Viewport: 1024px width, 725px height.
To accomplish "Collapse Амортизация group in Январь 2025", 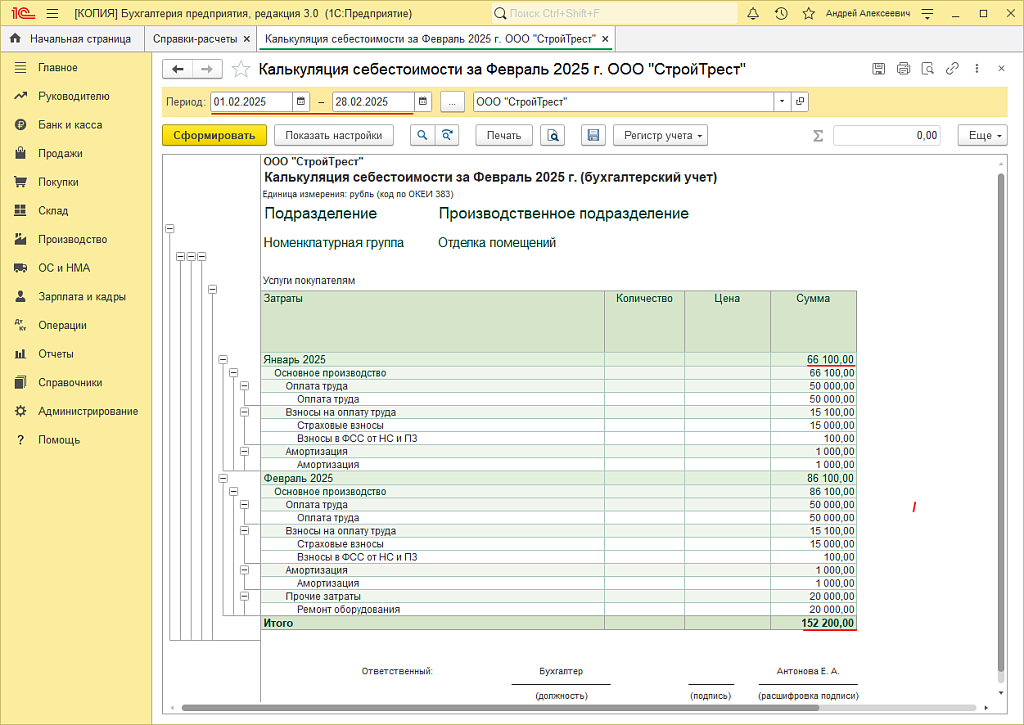I will pos(244,451).
